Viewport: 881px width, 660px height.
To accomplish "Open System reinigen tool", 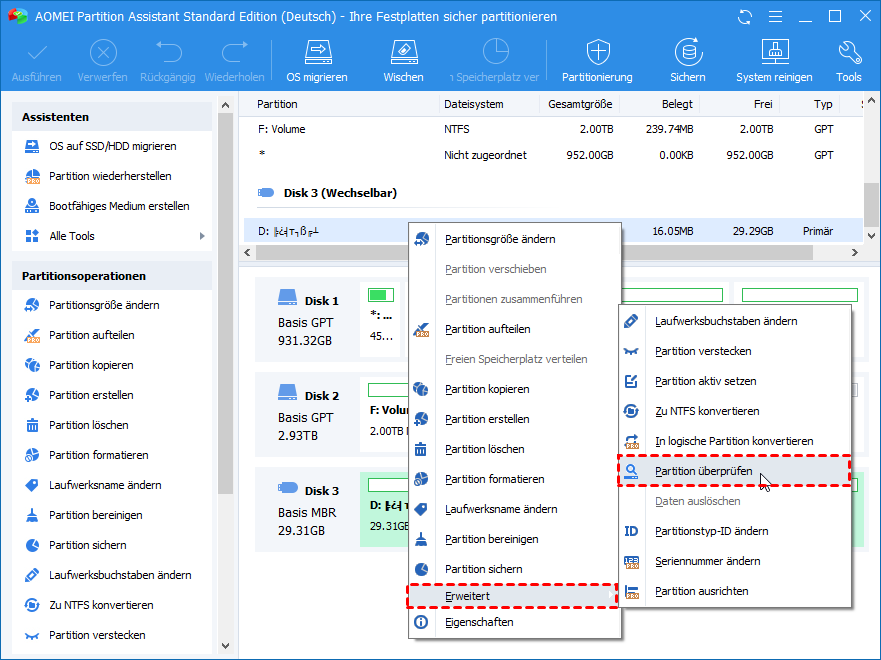I will click(x=775, y=52).
